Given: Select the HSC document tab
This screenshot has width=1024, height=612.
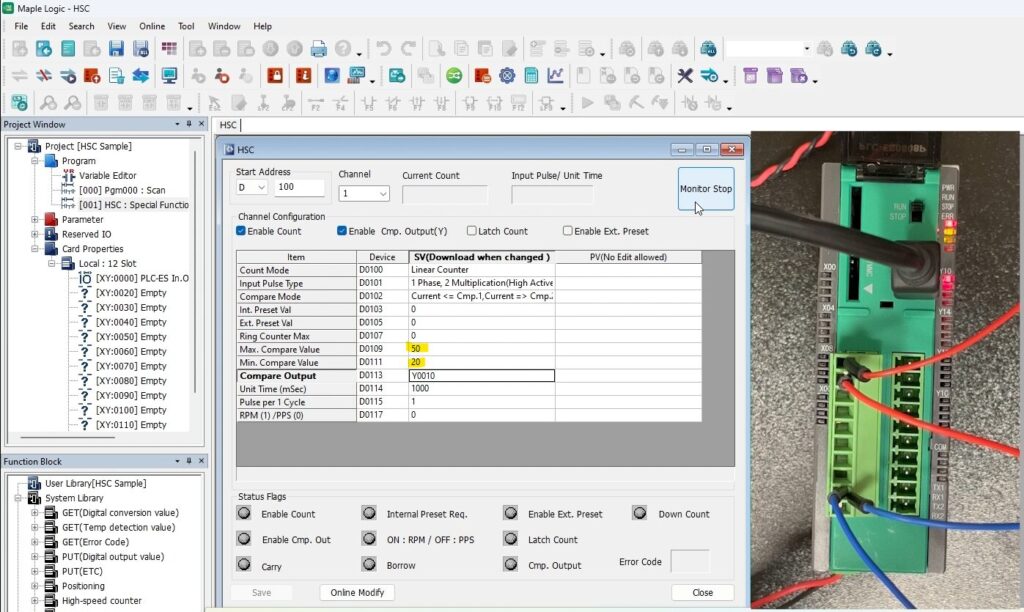Looking at the screenshot, I should click(228, 125).
